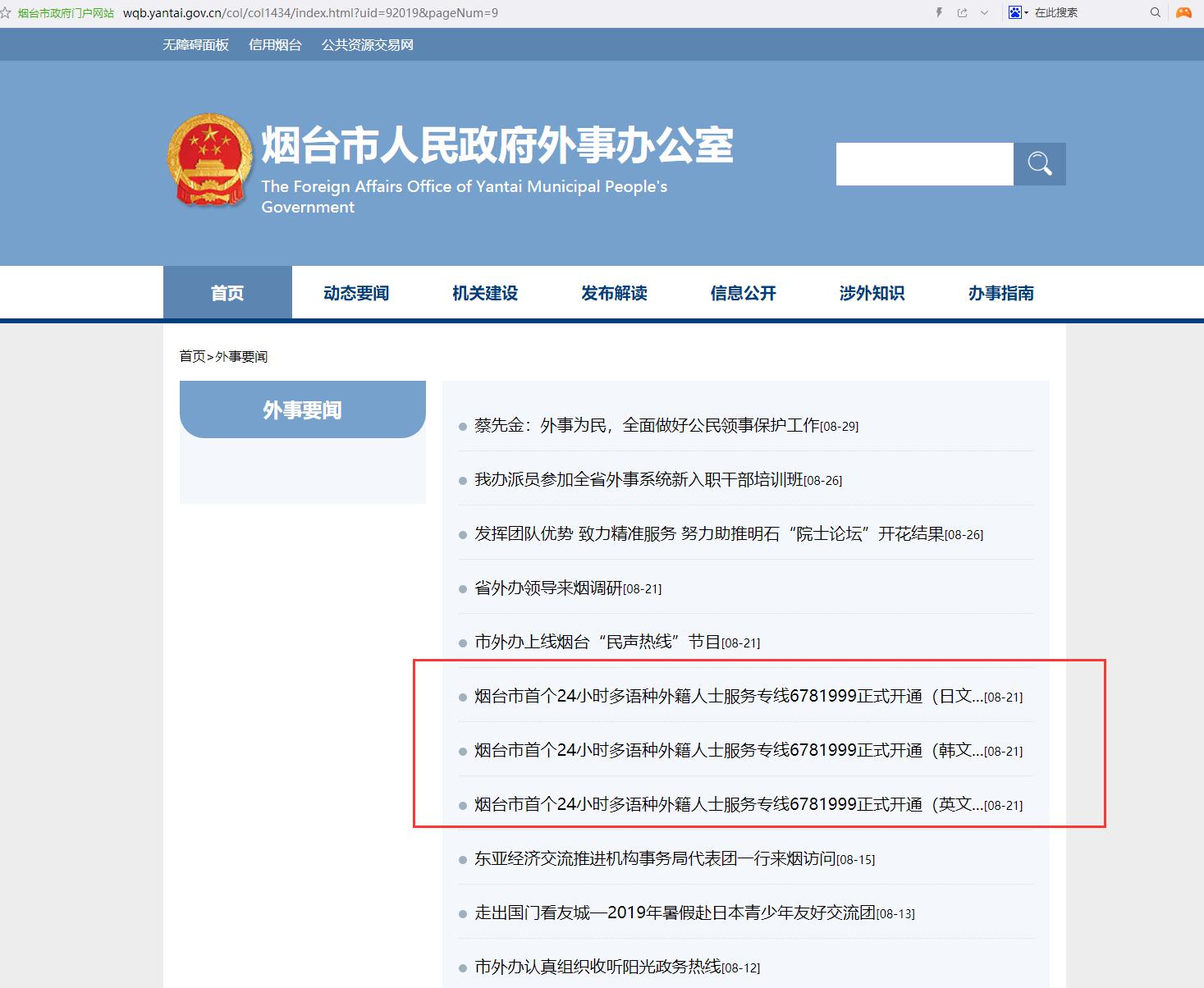Open the 涉外知识 menu

pyautogui.click(x=872, y=293)
